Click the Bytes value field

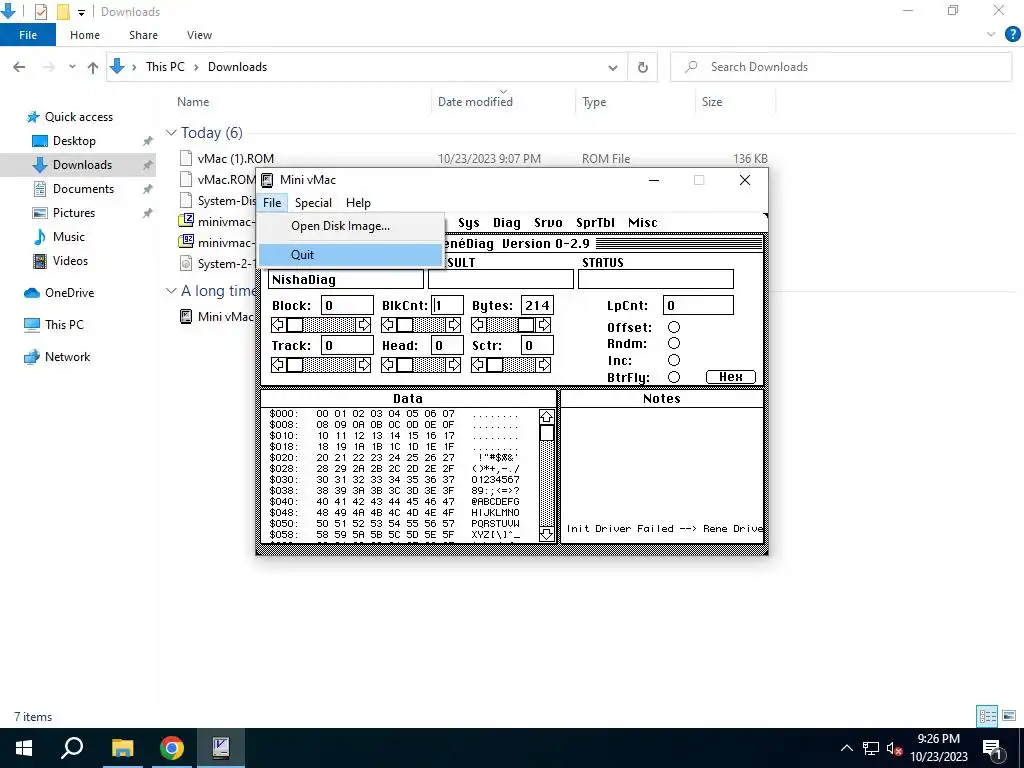coord(537,305)
